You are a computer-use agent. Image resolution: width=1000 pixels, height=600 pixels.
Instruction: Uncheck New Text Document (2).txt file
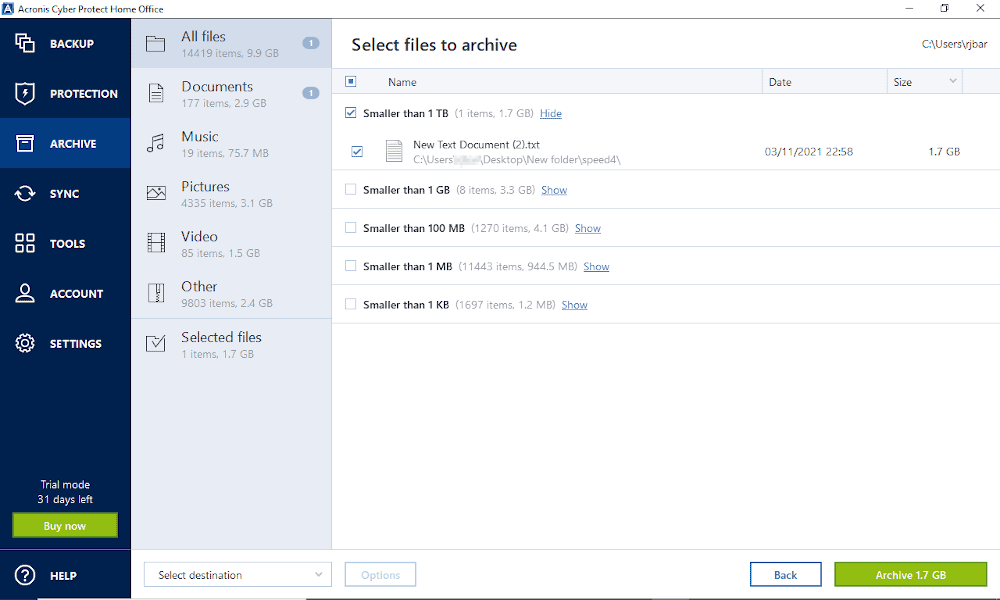click(x=357, y=152)
